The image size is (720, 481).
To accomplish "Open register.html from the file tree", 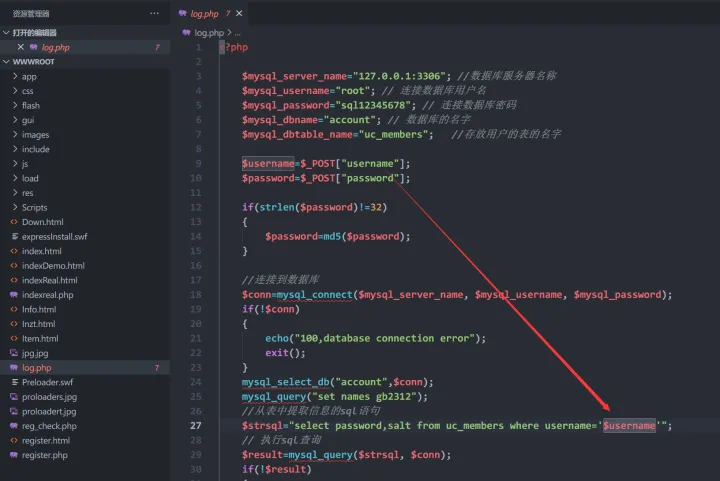I will pos(45,441).
